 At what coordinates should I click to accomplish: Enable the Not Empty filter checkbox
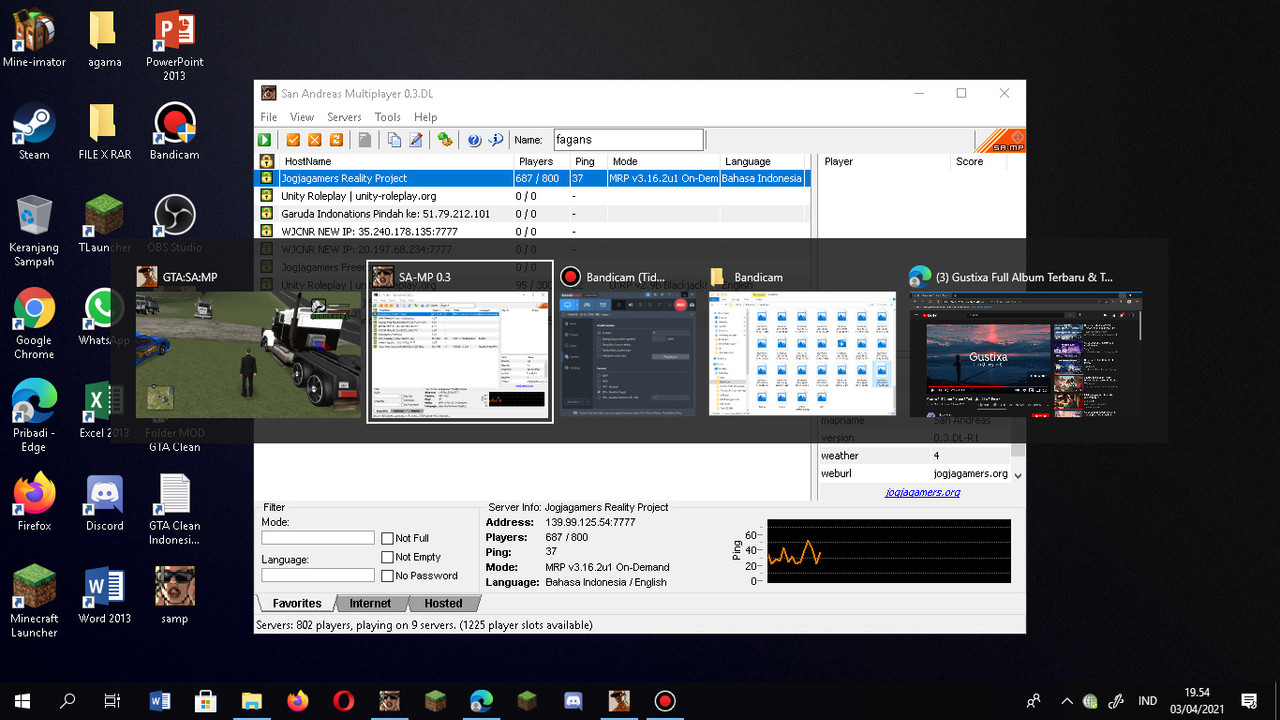point(387,557)
